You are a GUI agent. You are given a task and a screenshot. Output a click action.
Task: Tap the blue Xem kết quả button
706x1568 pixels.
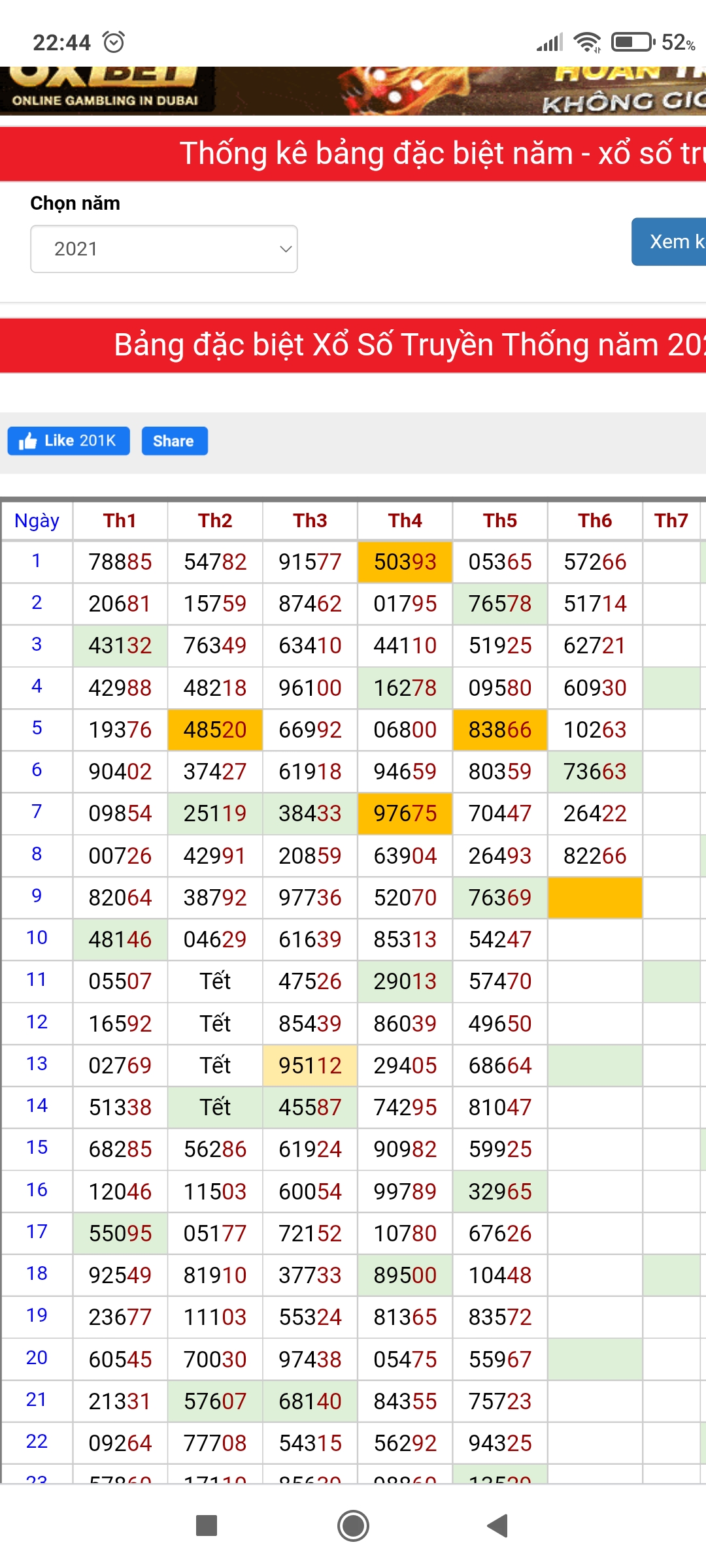(669, 242)
